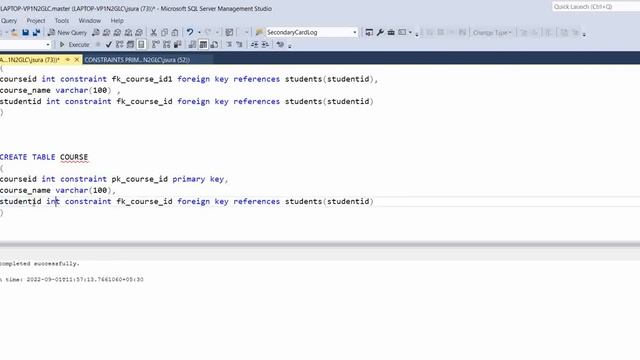Image resolution: width=640 pixels, height=360 pixels.
Task: Click the database icon beside SecondaryCardLog
Action: pyautogui.click(x=259, y=32)
